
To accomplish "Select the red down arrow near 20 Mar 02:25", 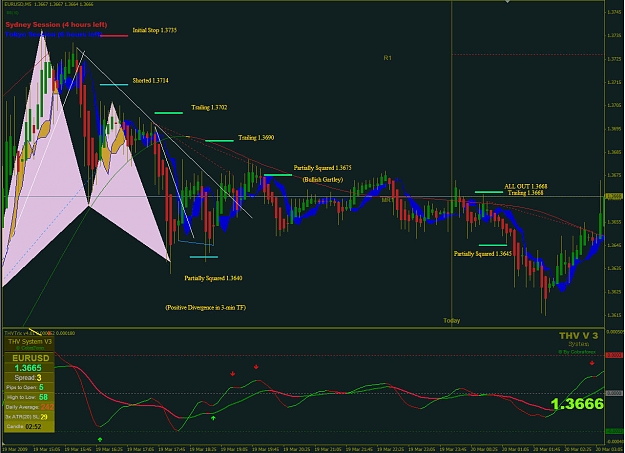I will click(x=592, y=363).
